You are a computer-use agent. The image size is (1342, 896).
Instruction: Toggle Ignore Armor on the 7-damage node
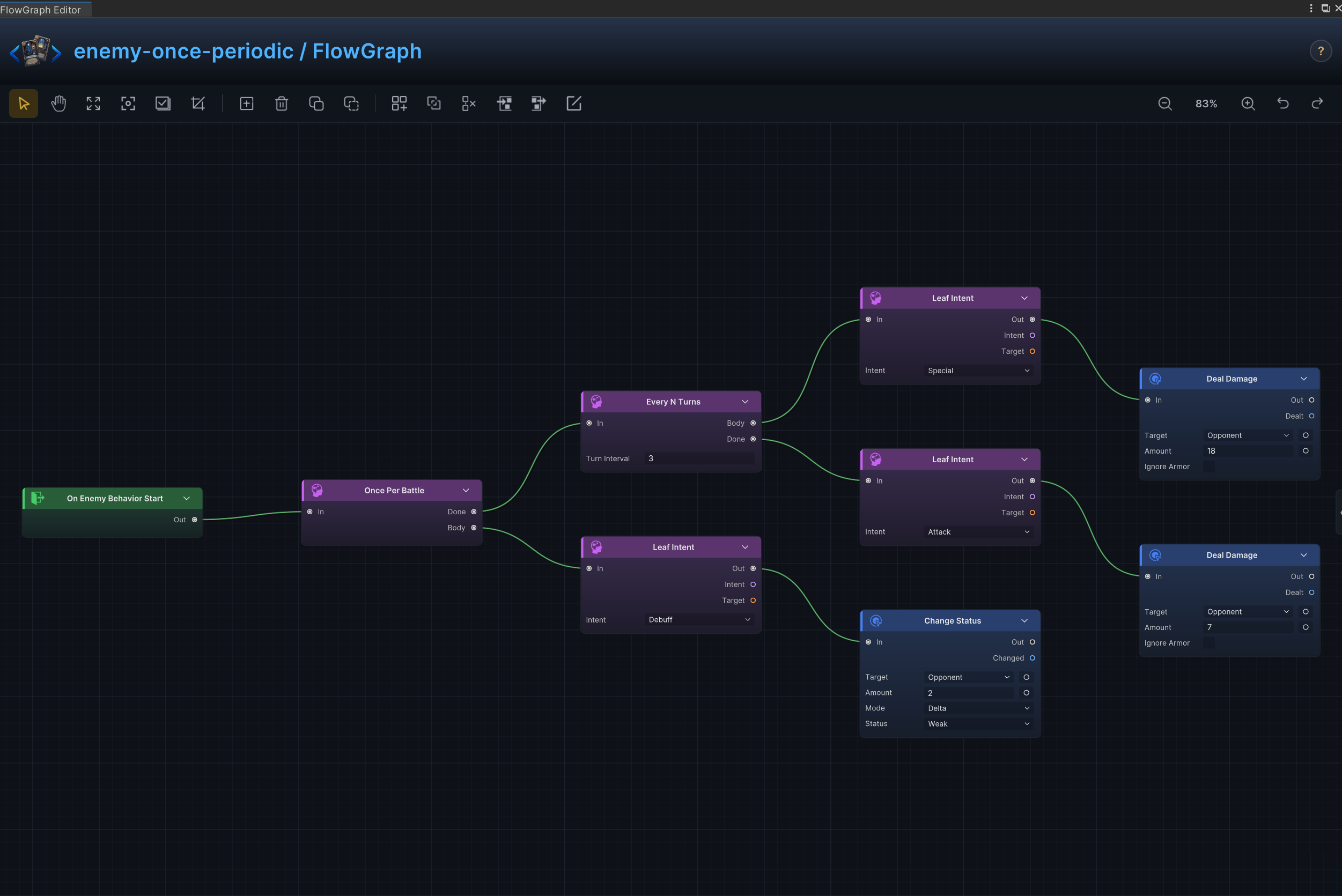point(1210,643)
